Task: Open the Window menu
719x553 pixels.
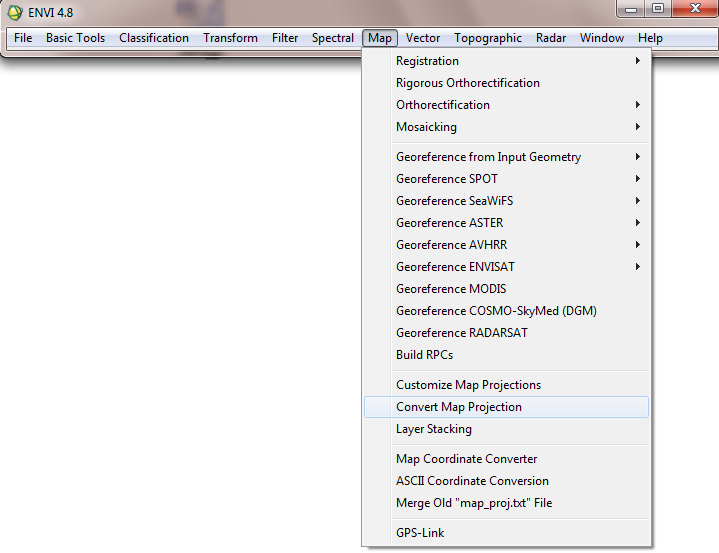Action: point(602,38)
